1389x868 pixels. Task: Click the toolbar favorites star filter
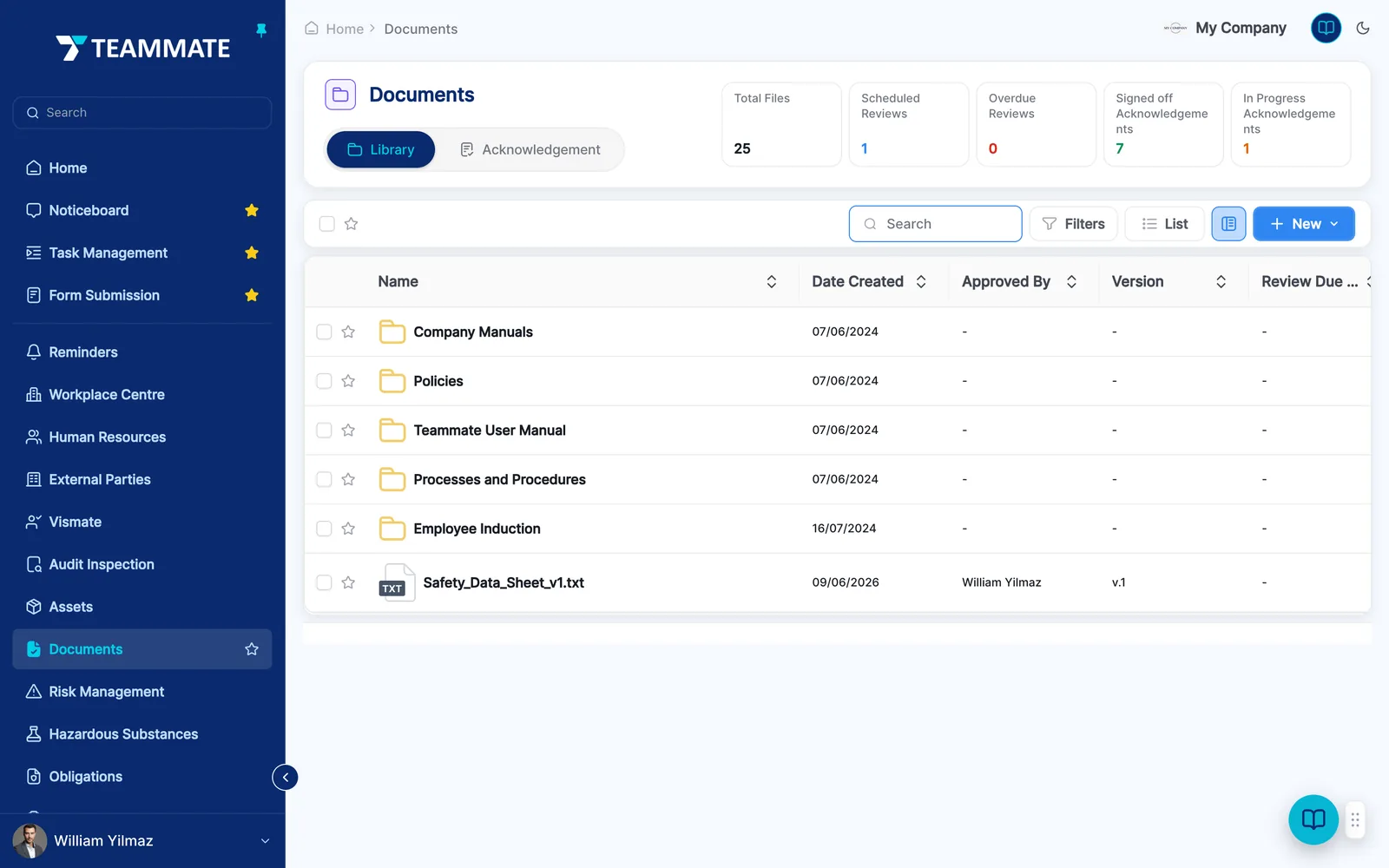click(x=351, y=224)
